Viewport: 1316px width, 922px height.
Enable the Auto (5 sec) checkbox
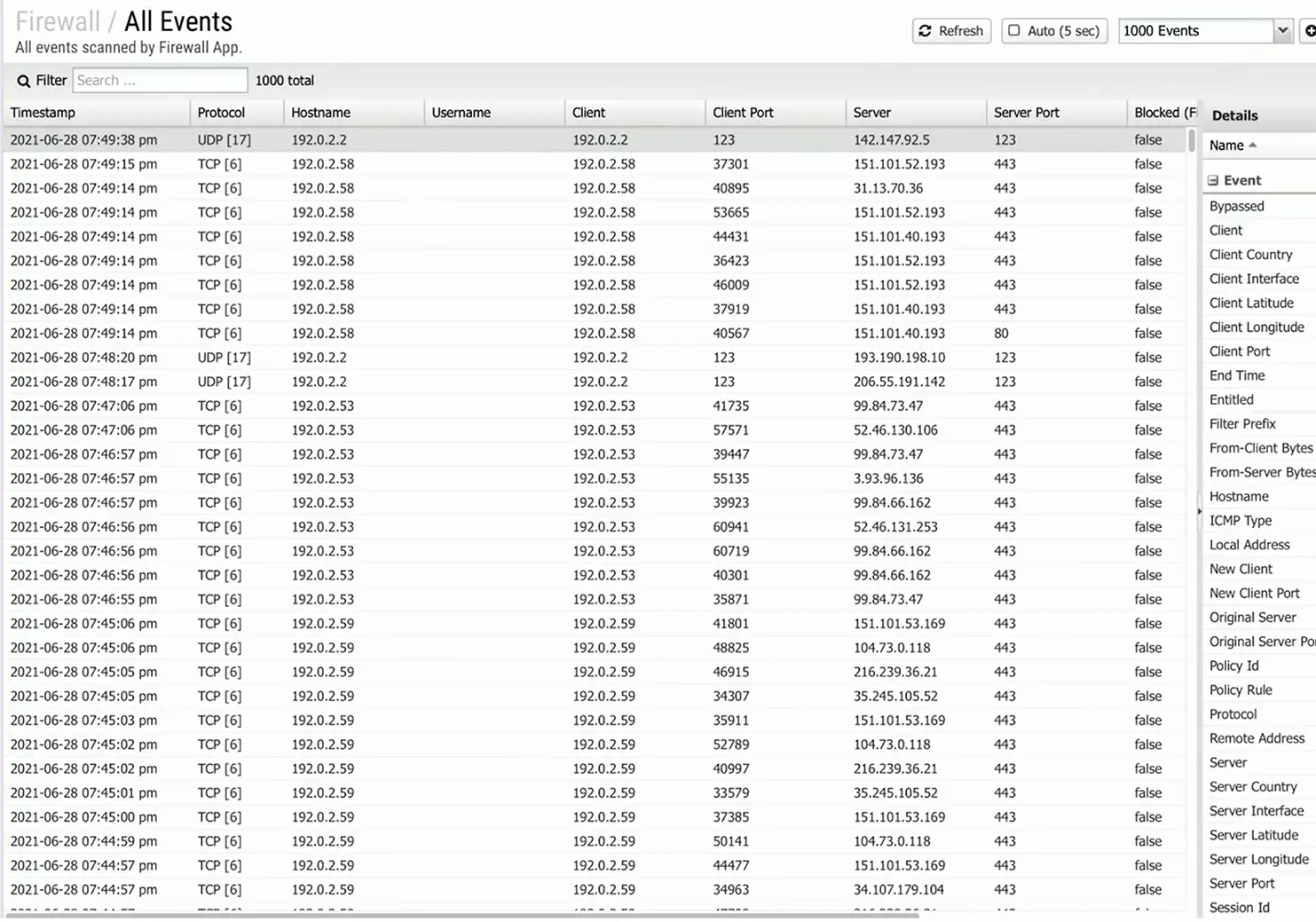tap(1014, 31)
